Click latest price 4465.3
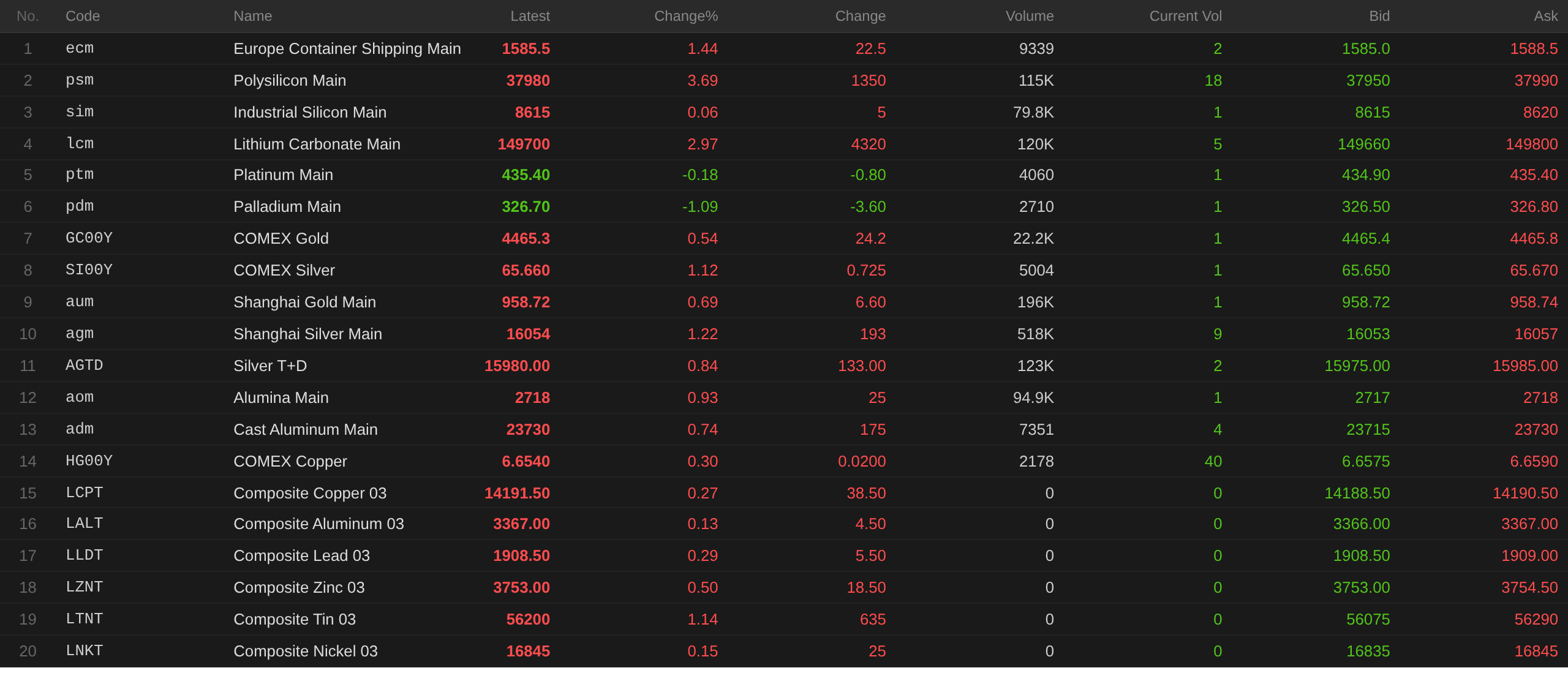The image size is (1568, 676). pos(526,238)
